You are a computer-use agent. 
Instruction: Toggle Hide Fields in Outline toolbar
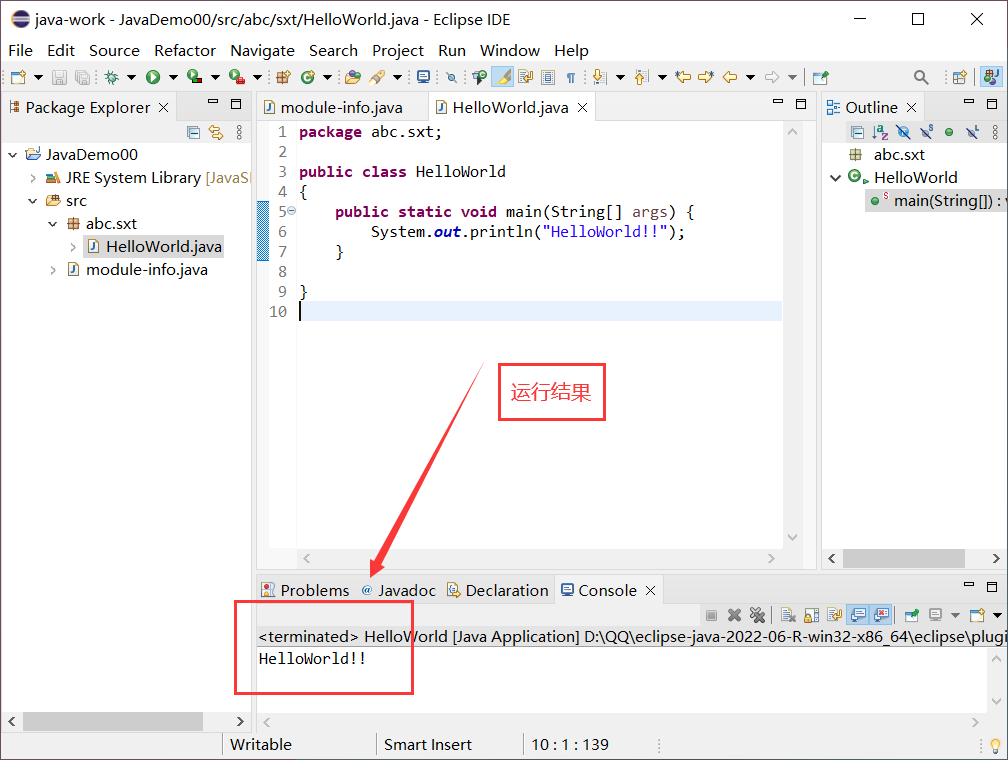tap(903, 132)
